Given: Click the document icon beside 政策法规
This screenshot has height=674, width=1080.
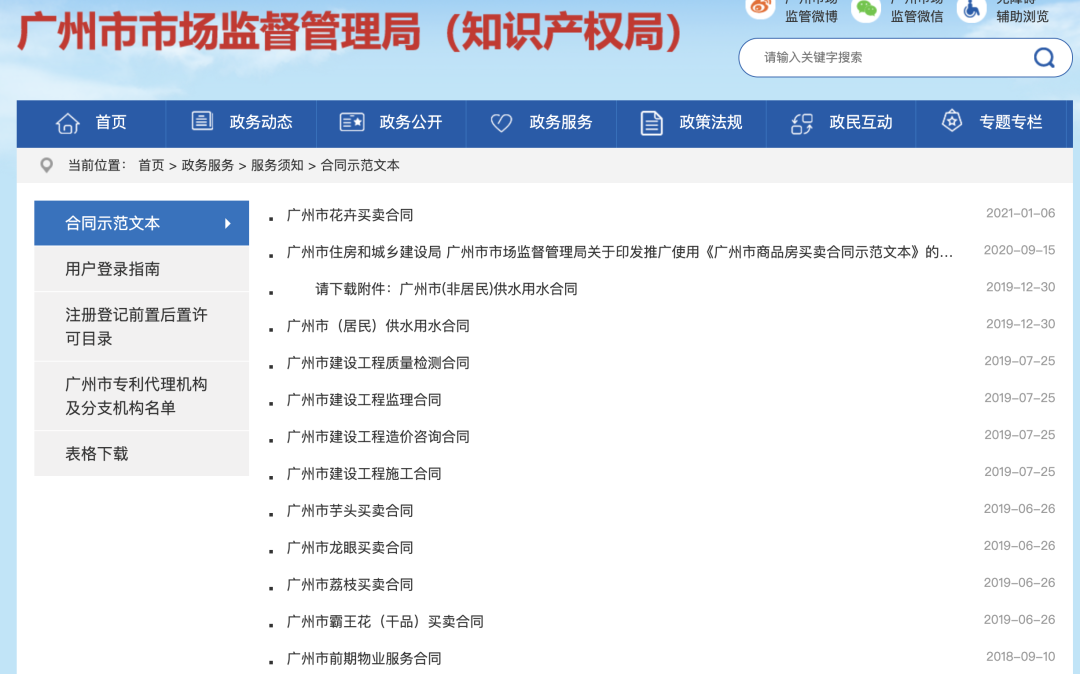Looking at the screenshot, I should [651, 123].
